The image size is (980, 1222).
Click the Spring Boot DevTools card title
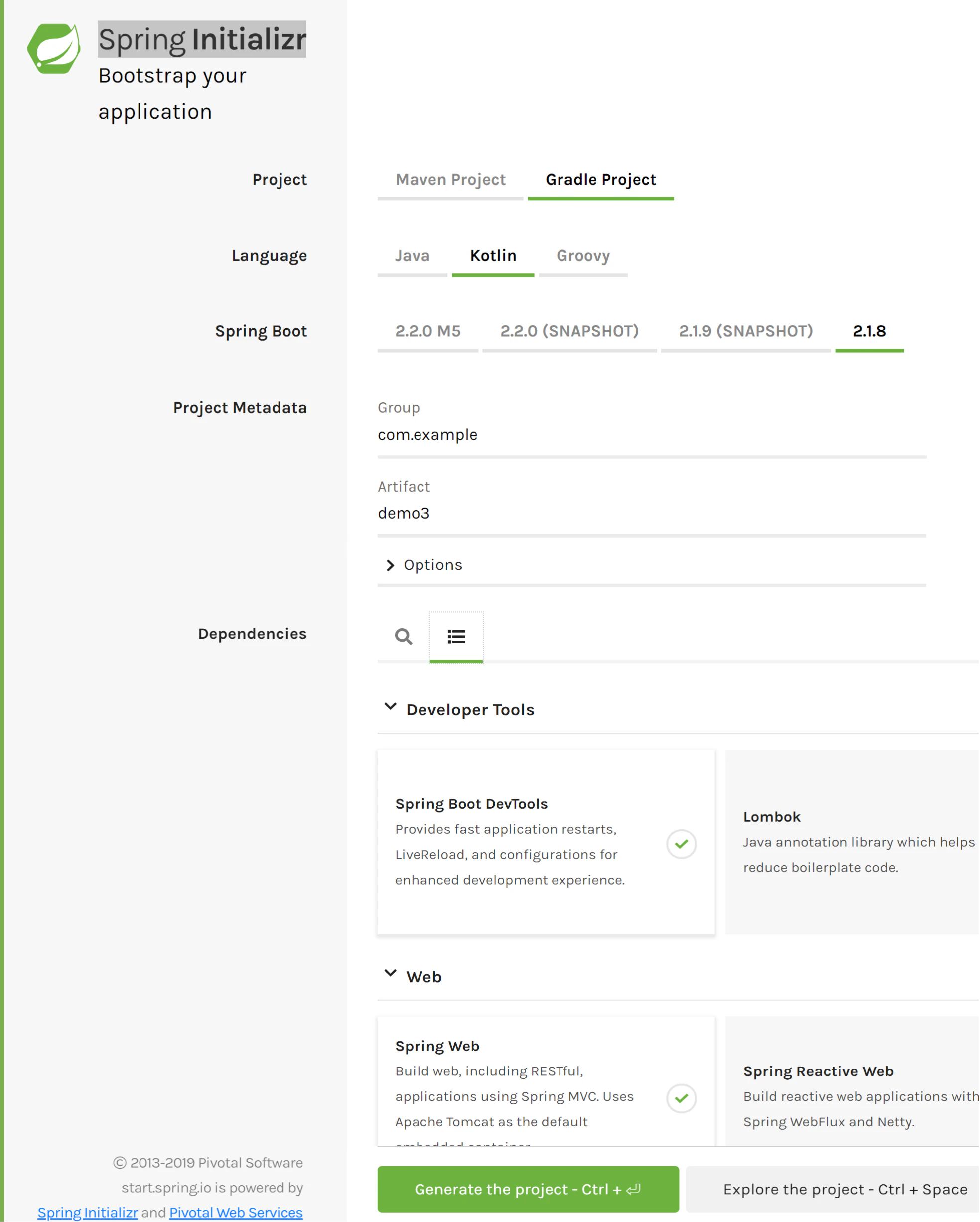(471, 804)
